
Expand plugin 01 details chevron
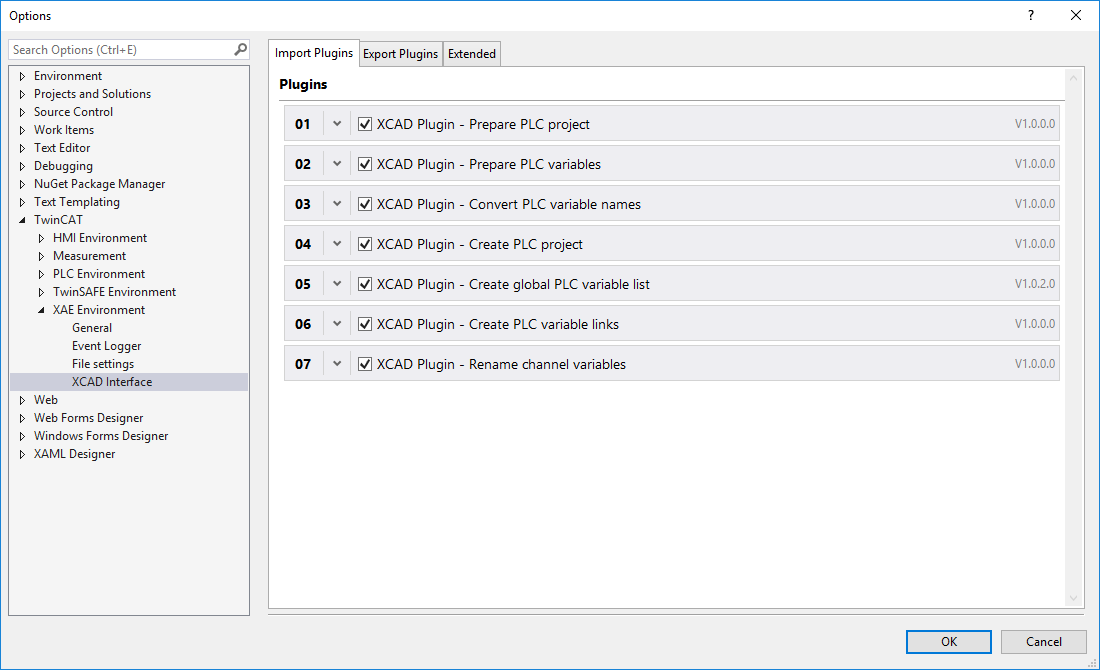pos(337,124)
